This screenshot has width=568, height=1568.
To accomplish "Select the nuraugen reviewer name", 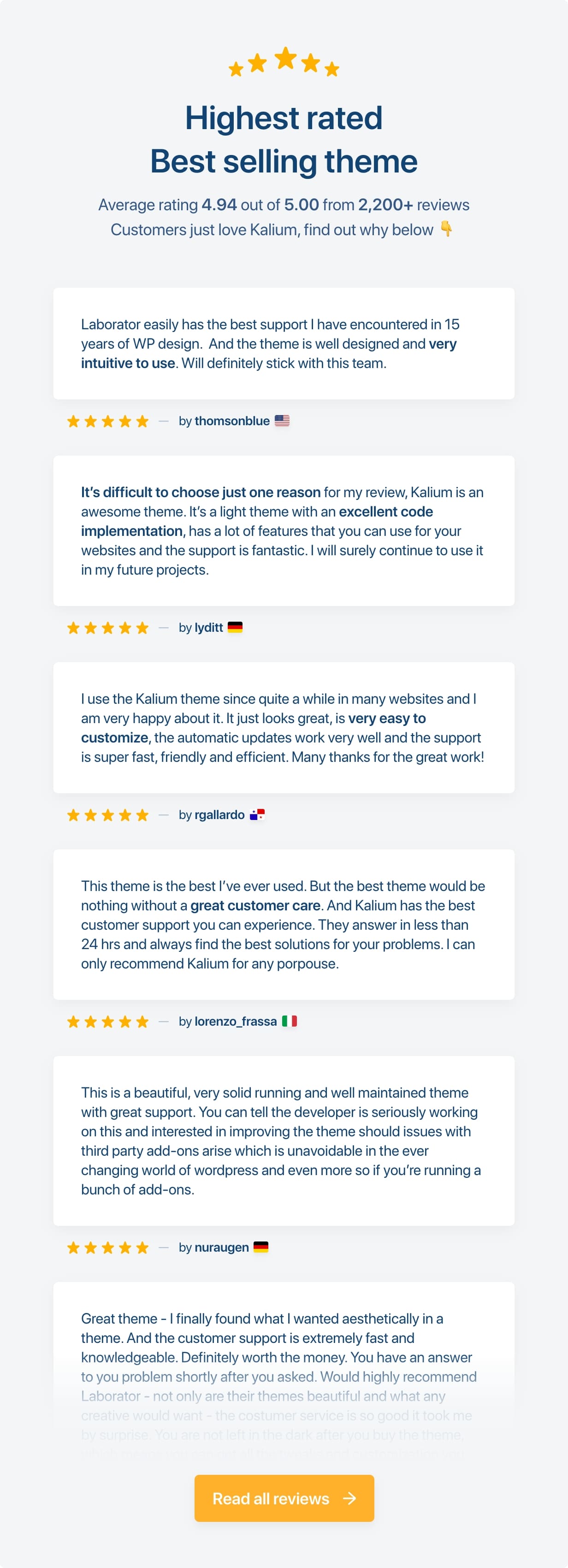I will tap(222, 1247).
